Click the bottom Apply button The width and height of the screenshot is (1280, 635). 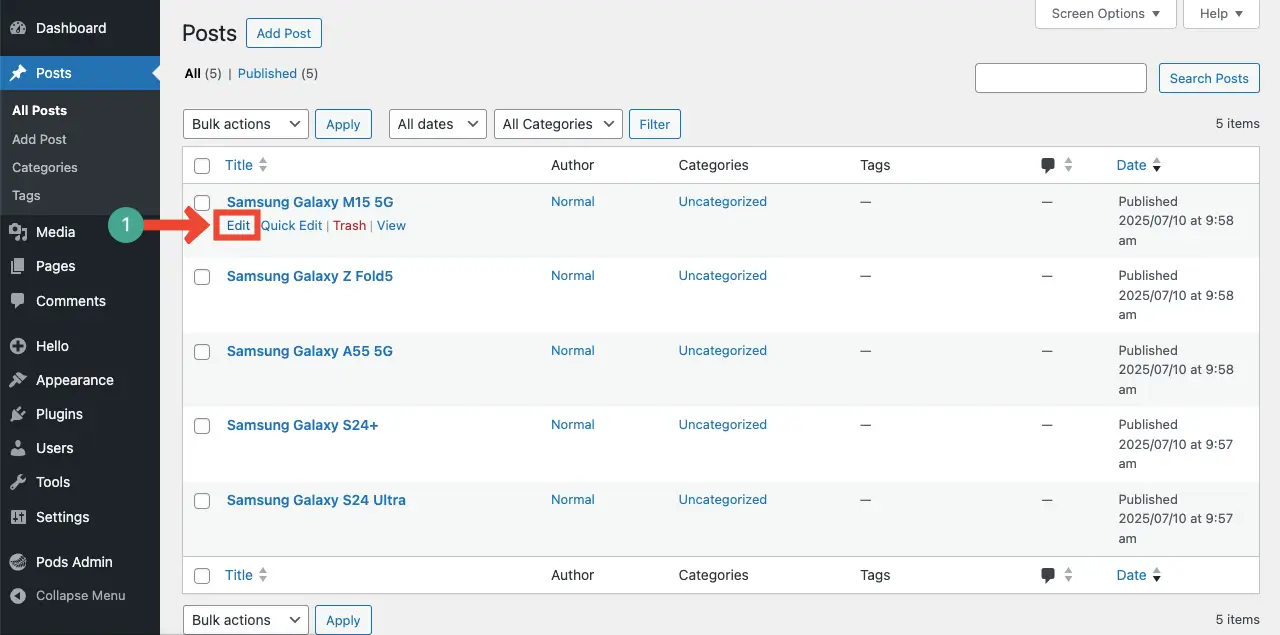pyautogui.click(x=343, y=620)
